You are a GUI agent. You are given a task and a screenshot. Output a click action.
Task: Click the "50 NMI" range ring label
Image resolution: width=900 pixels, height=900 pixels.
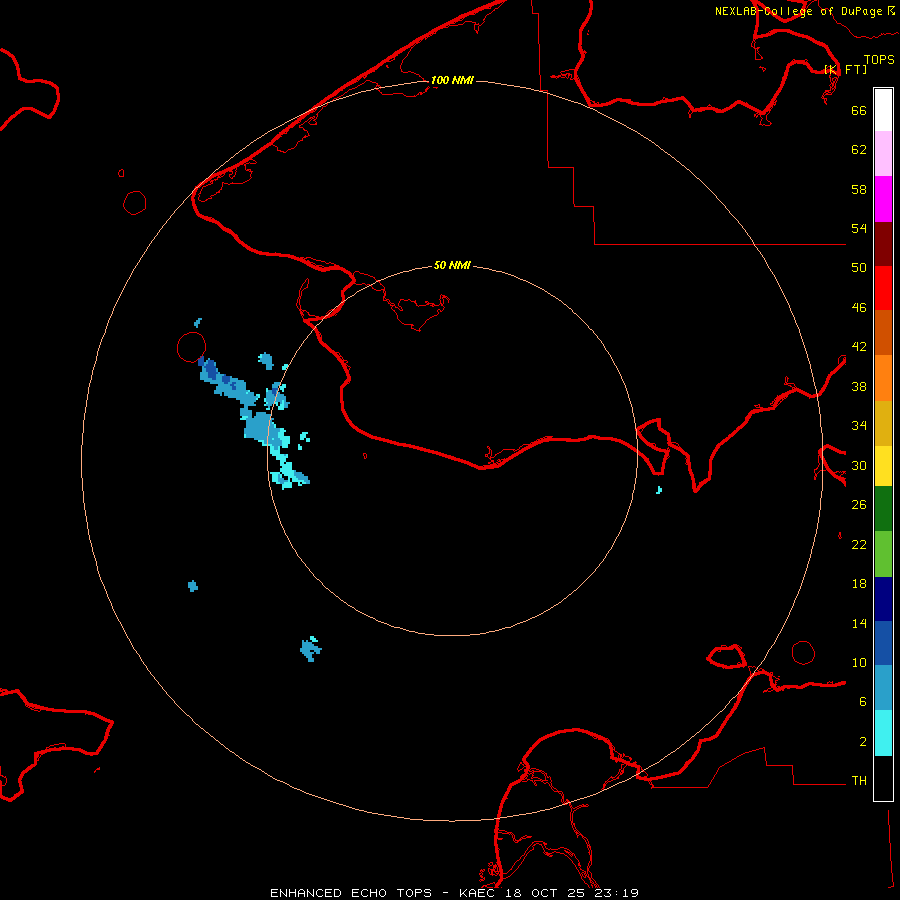click(x=452, y=265)
